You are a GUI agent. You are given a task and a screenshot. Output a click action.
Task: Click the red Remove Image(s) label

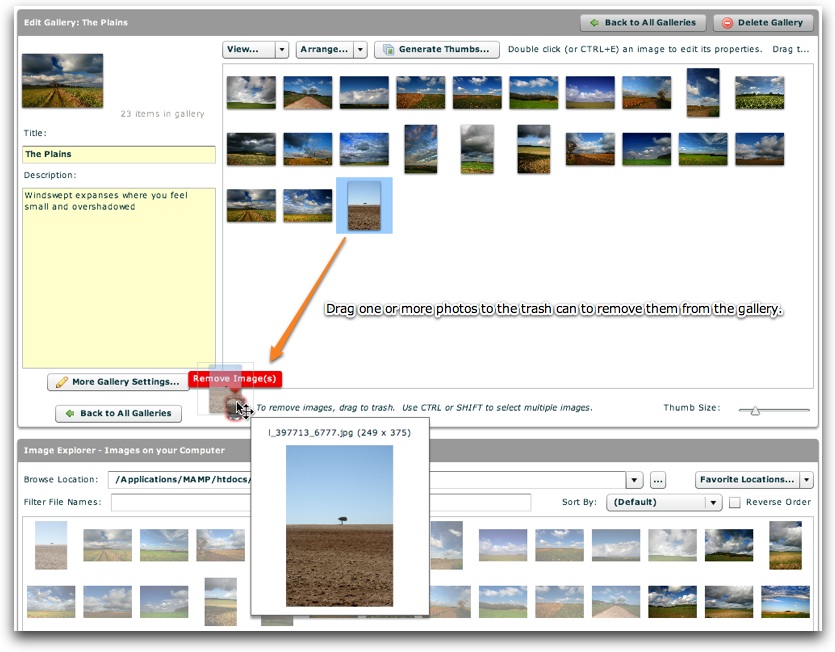click(x=236, y=379)
